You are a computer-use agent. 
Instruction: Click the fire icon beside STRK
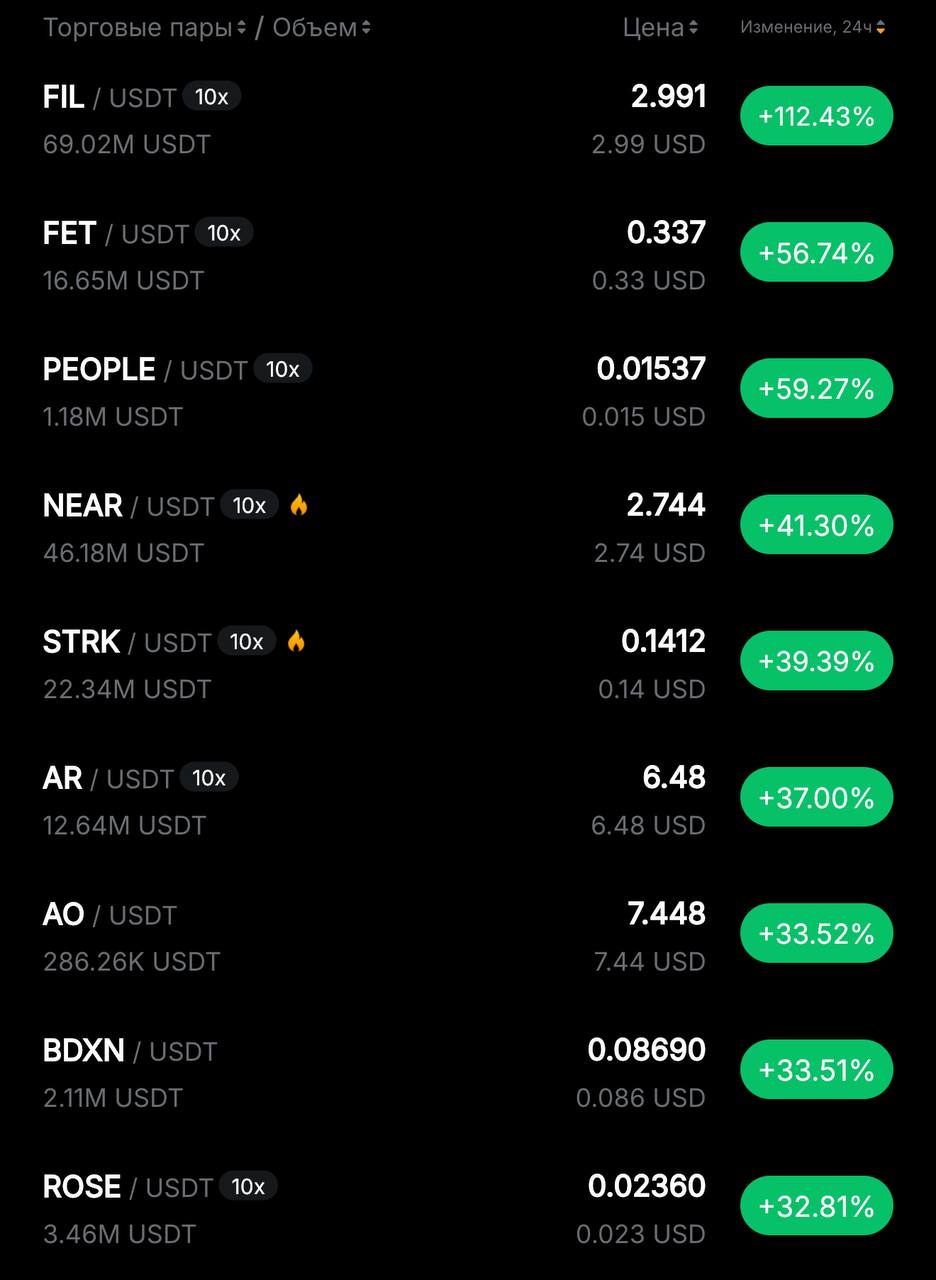(296, 642)
